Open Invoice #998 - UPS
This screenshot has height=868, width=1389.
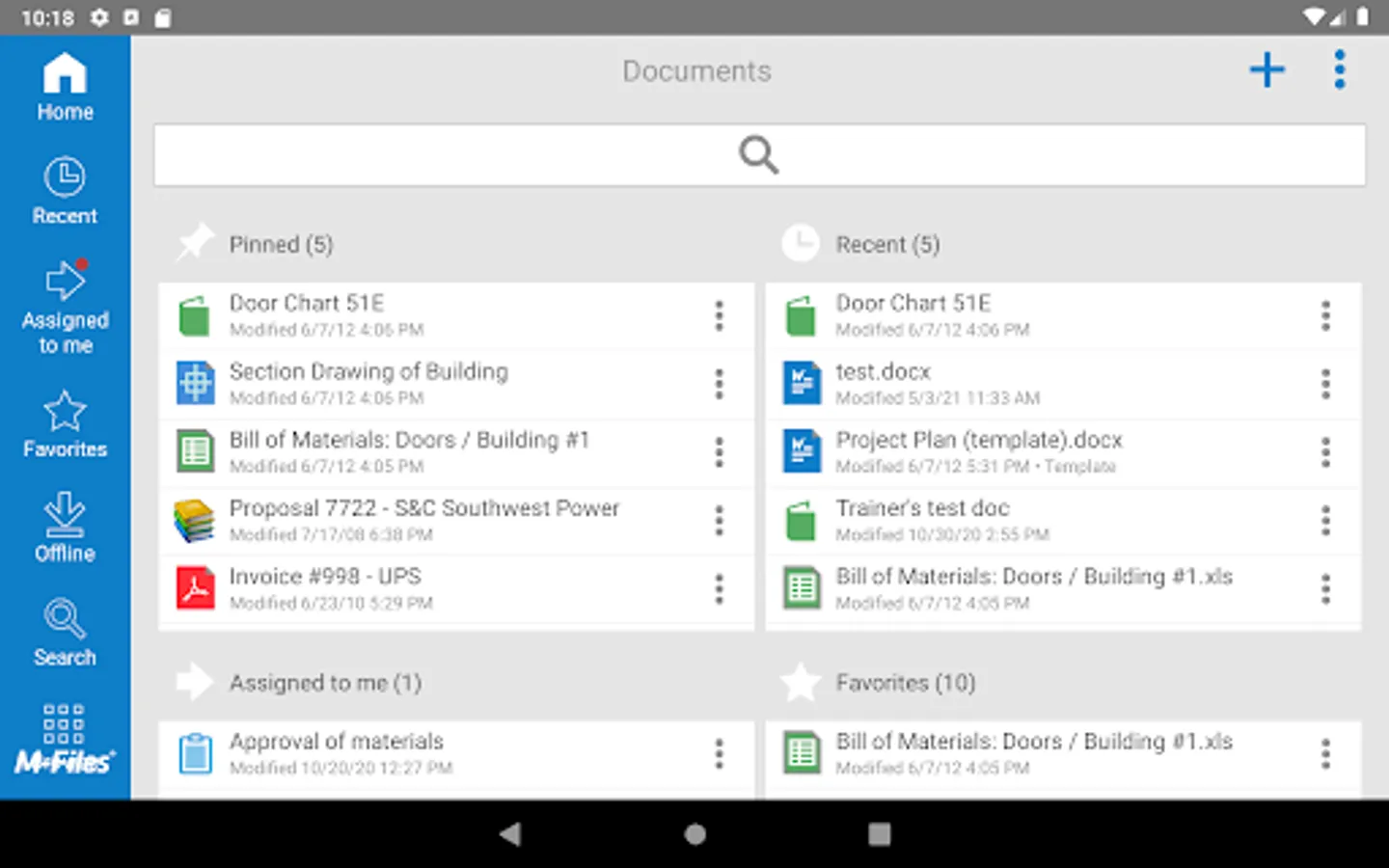[x=456, y=589]
